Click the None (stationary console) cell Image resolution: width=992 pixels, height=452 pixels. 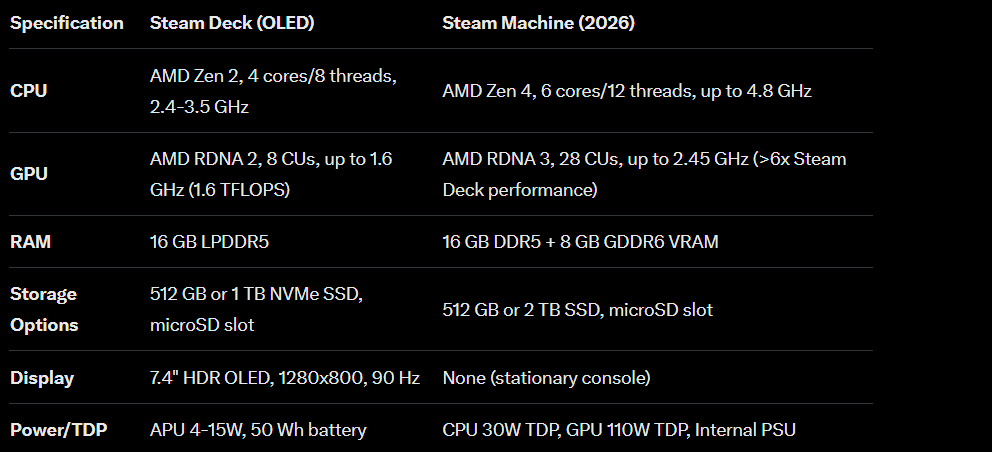pyautogui.click(x=547, y=378)
